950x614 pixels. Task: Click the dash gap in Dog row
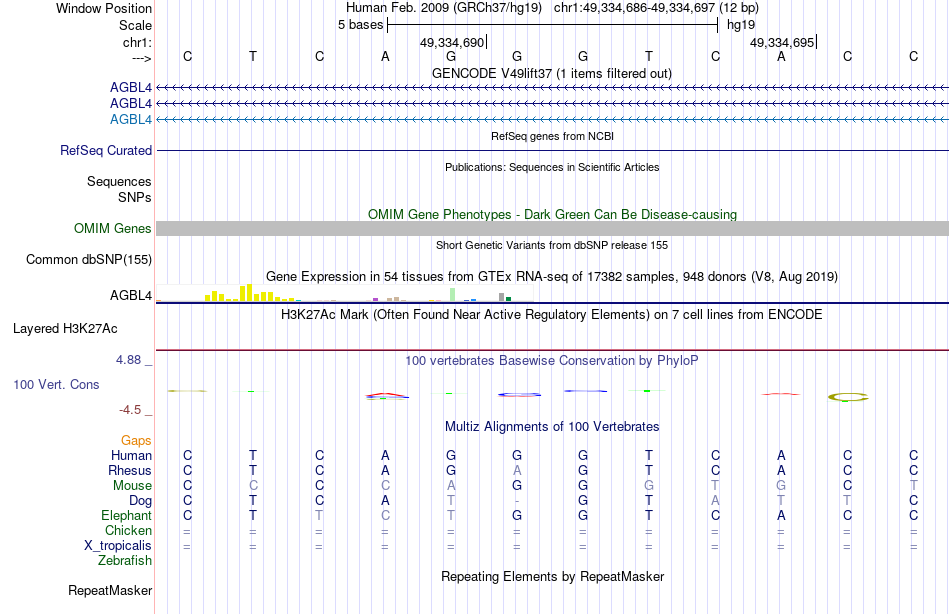(517, 501)
